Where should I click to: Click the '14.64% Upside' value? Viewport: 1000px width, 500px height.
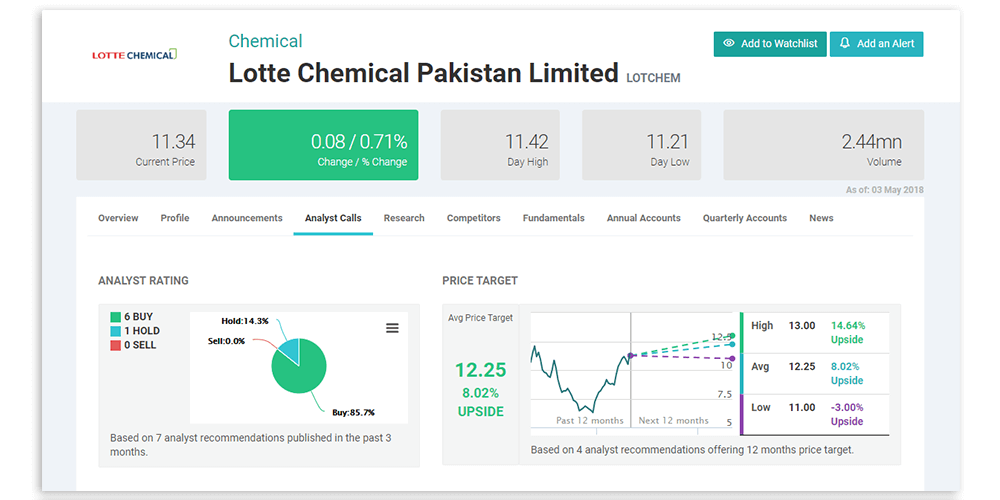click(x=847, y=332)
